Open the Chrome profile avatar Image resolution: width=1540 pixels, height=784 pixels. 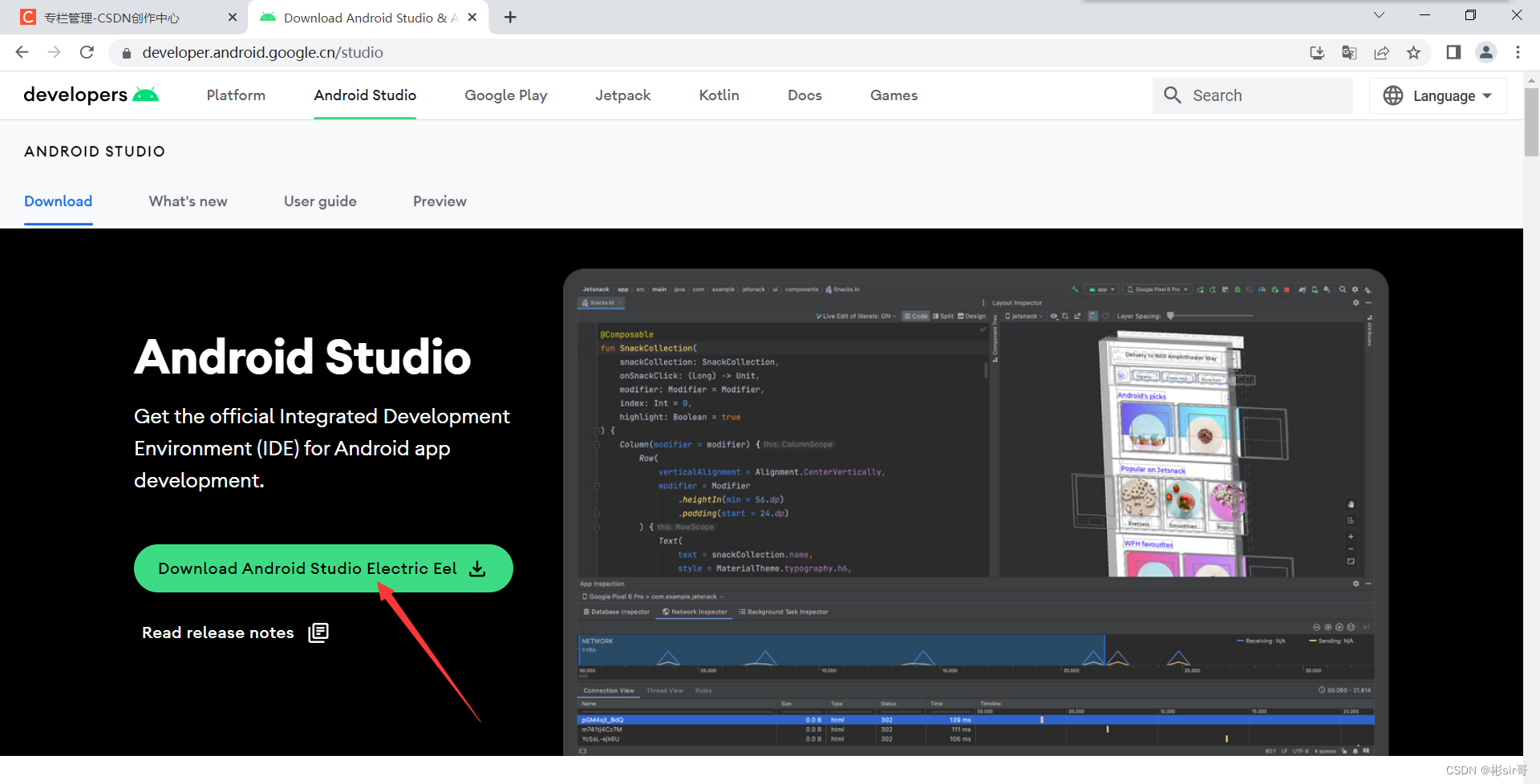click(x=1486, y=52)
